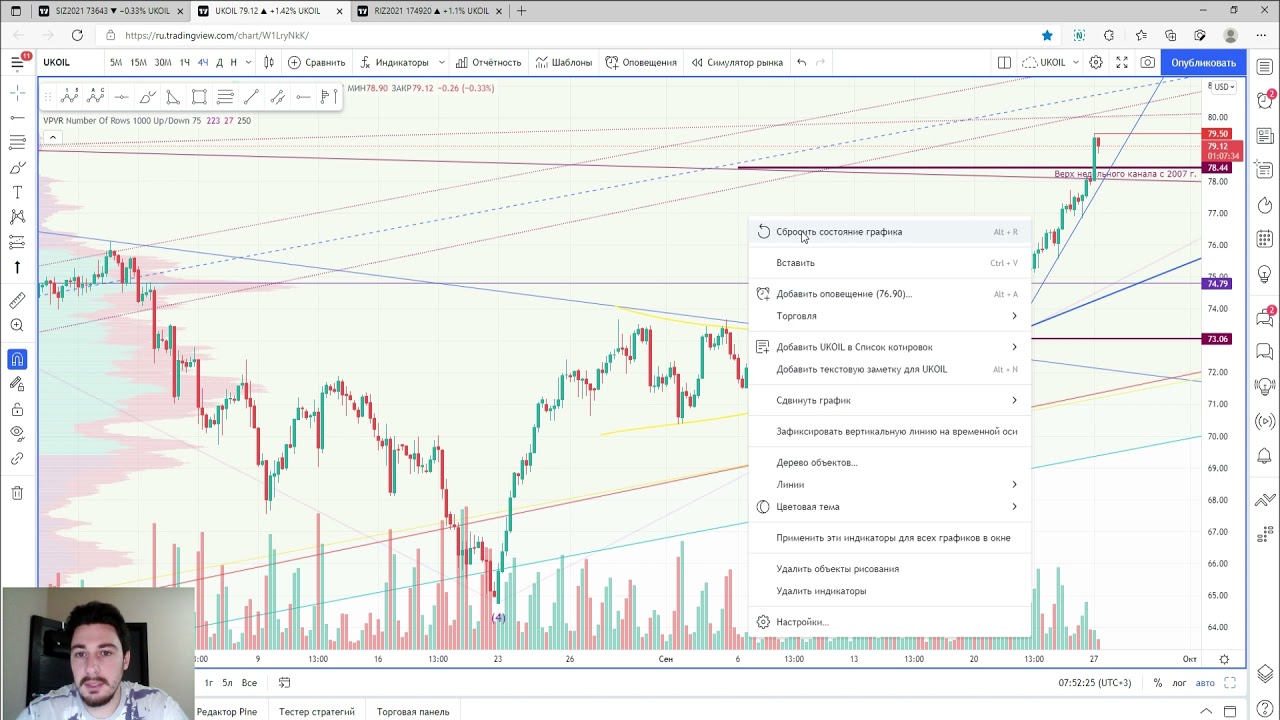
Task: Open Шаблоны templates
Action: 563,62
